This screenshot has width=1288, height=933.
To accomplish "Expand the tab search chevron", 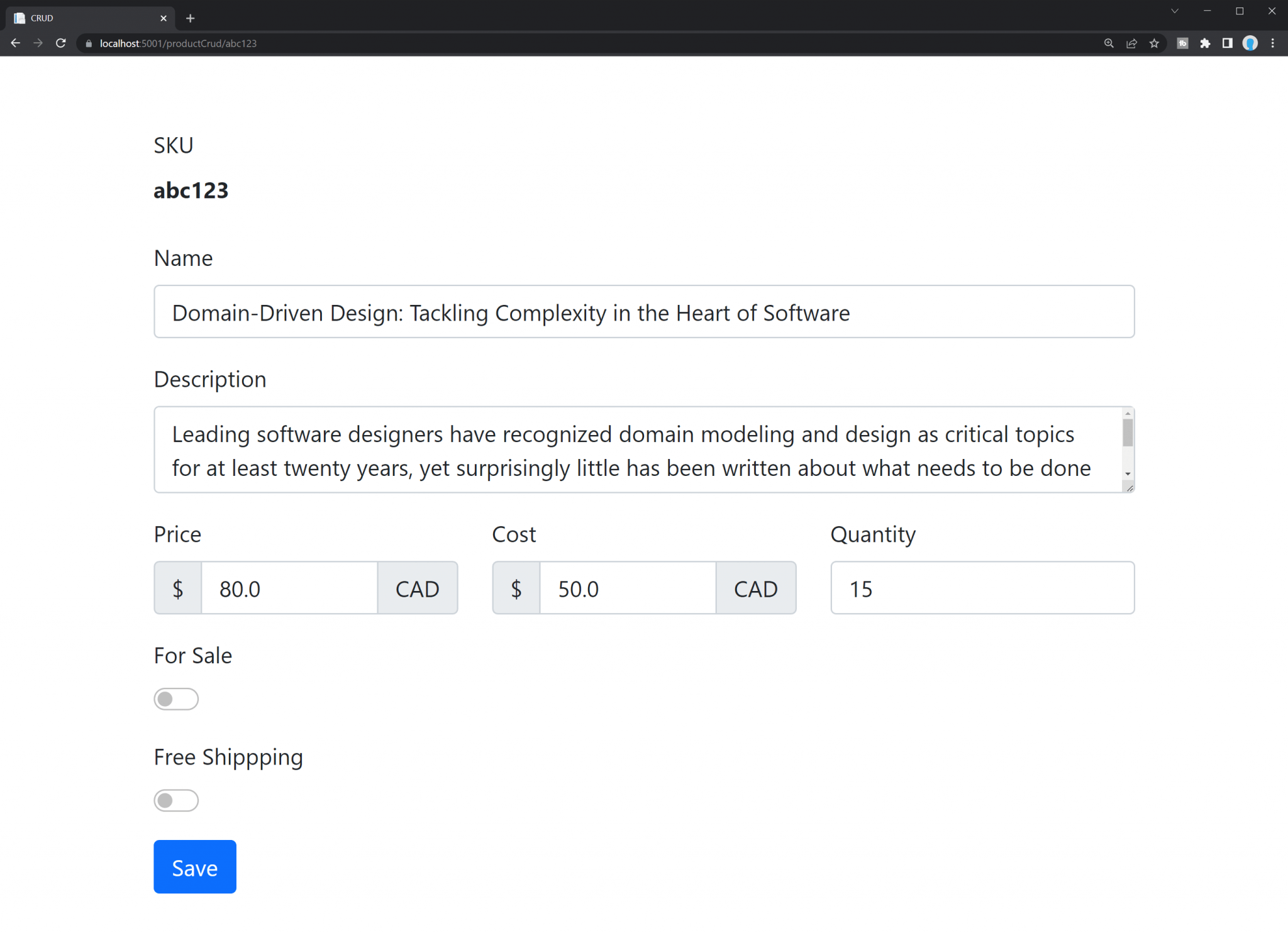I will pos(1174,11).
